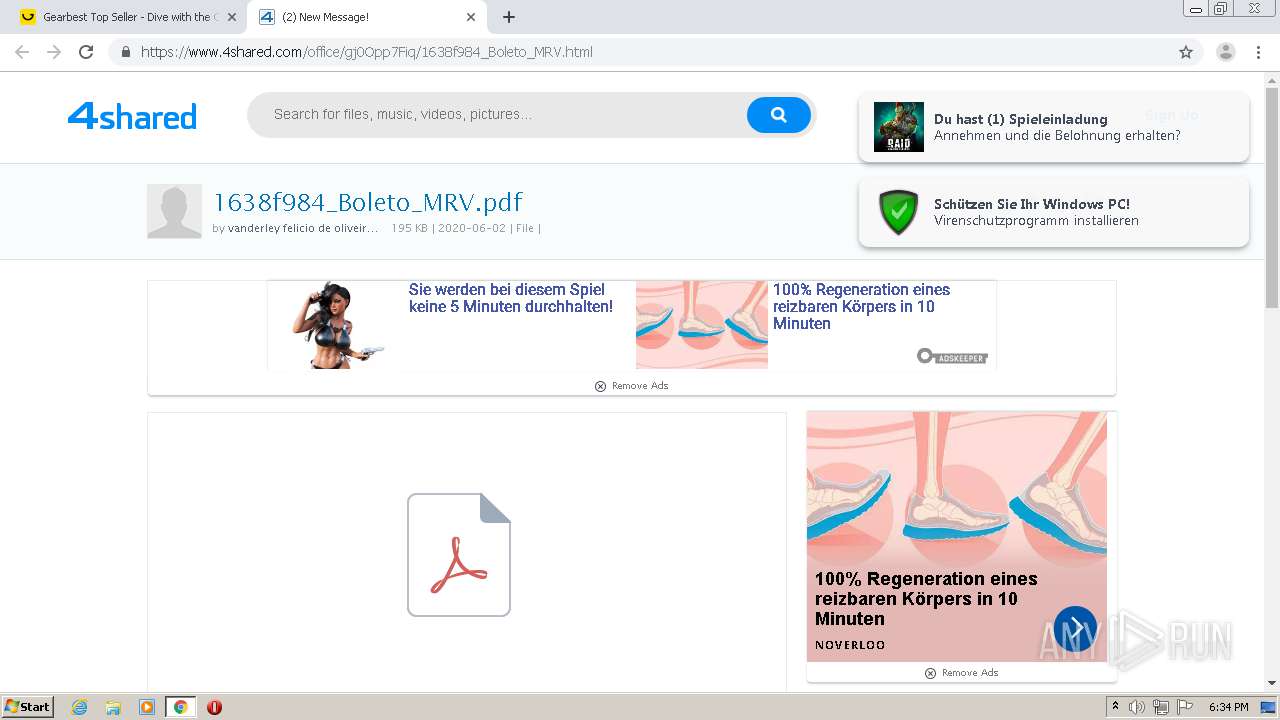Switch to the (2) New Message! tab
Screen dimensions: 1280x720
pyautogui.click(x=365, y=17)
